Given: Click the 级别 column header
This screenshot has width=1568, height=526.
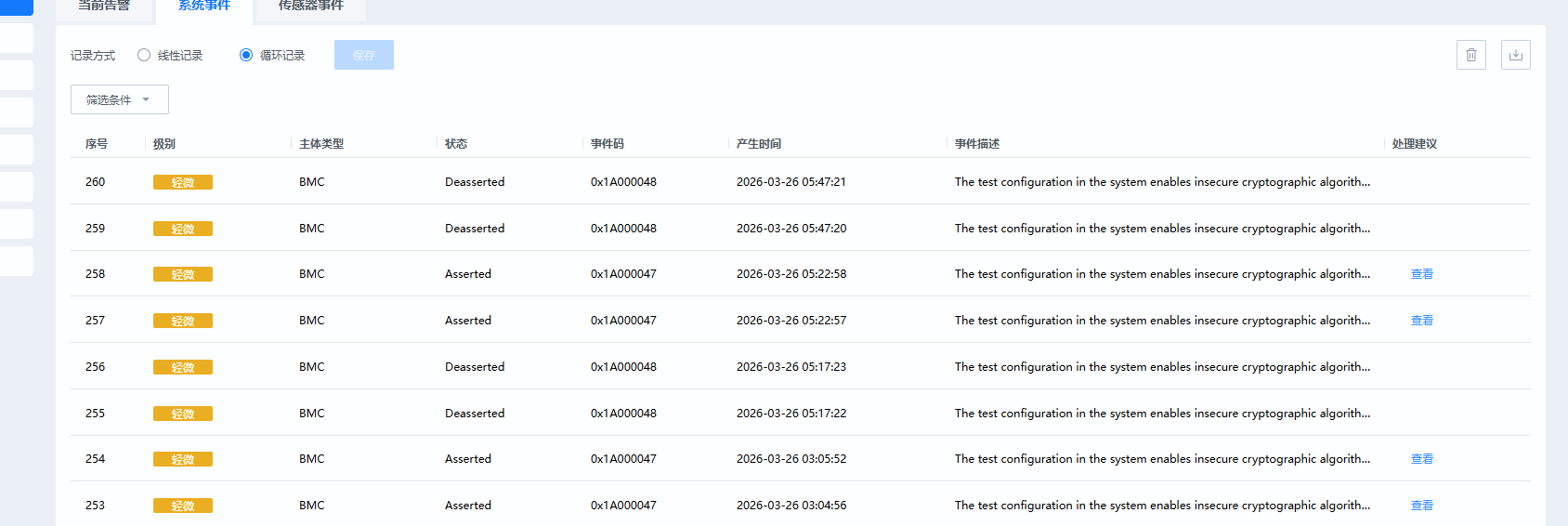Looking at the screenshot, I should pyautogui.click(x=164, y=144).
